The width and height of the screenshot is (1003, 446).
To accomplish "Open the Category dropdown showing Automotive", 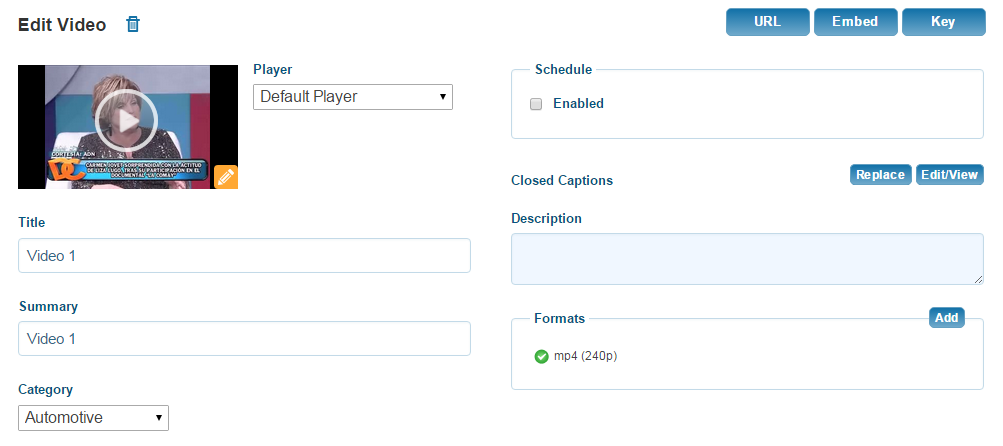I will click(93, 418).
